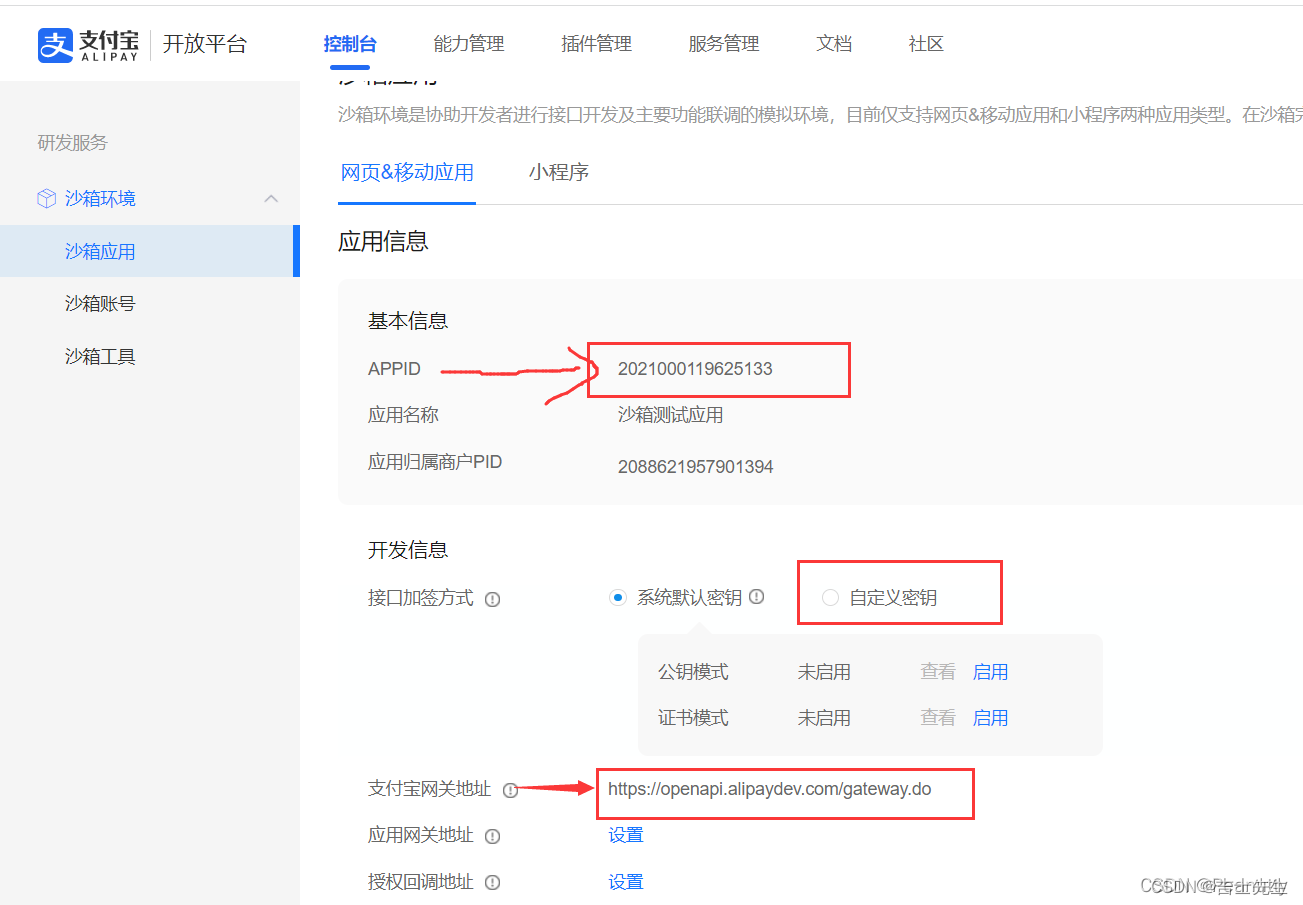Open the 能力管理 top menu
This screenshot has height=905, width=1303.
(469, 44)
